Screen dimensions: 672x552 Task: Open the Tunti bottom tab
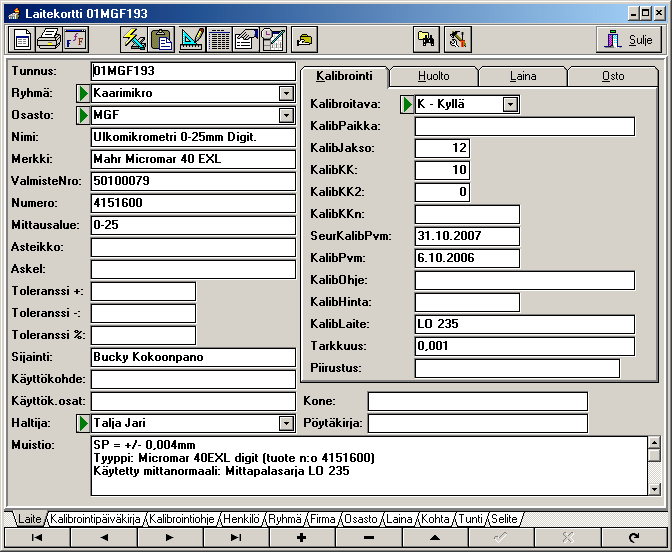(471, 519)
